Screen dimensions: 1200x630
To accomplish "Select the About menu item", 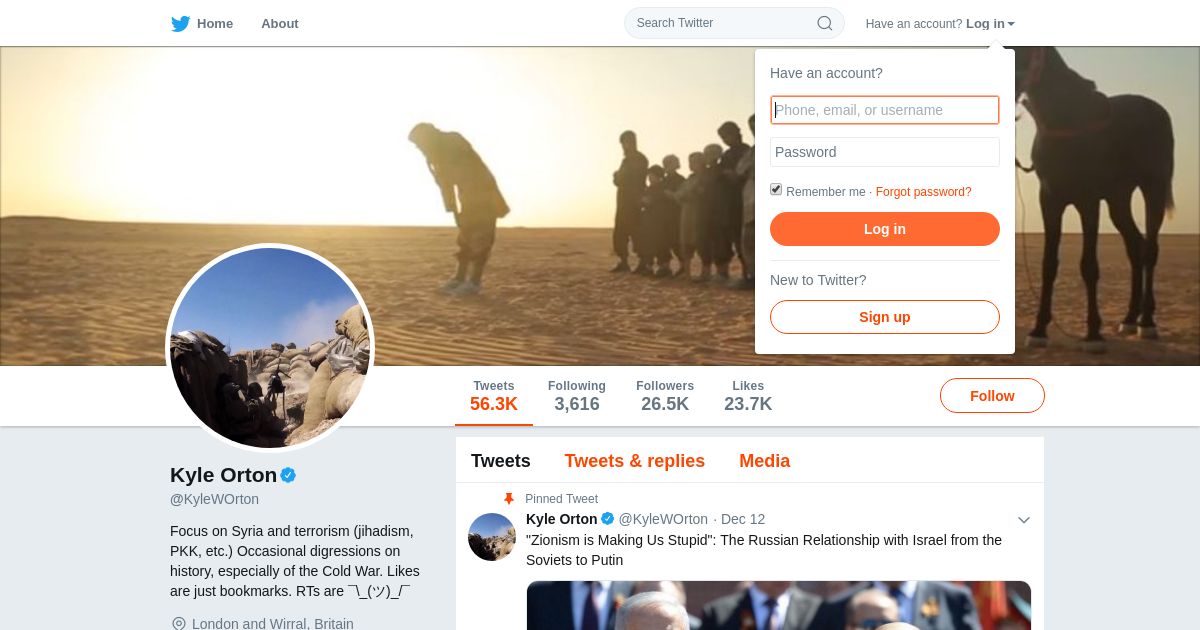I will [x=280, y=23].
